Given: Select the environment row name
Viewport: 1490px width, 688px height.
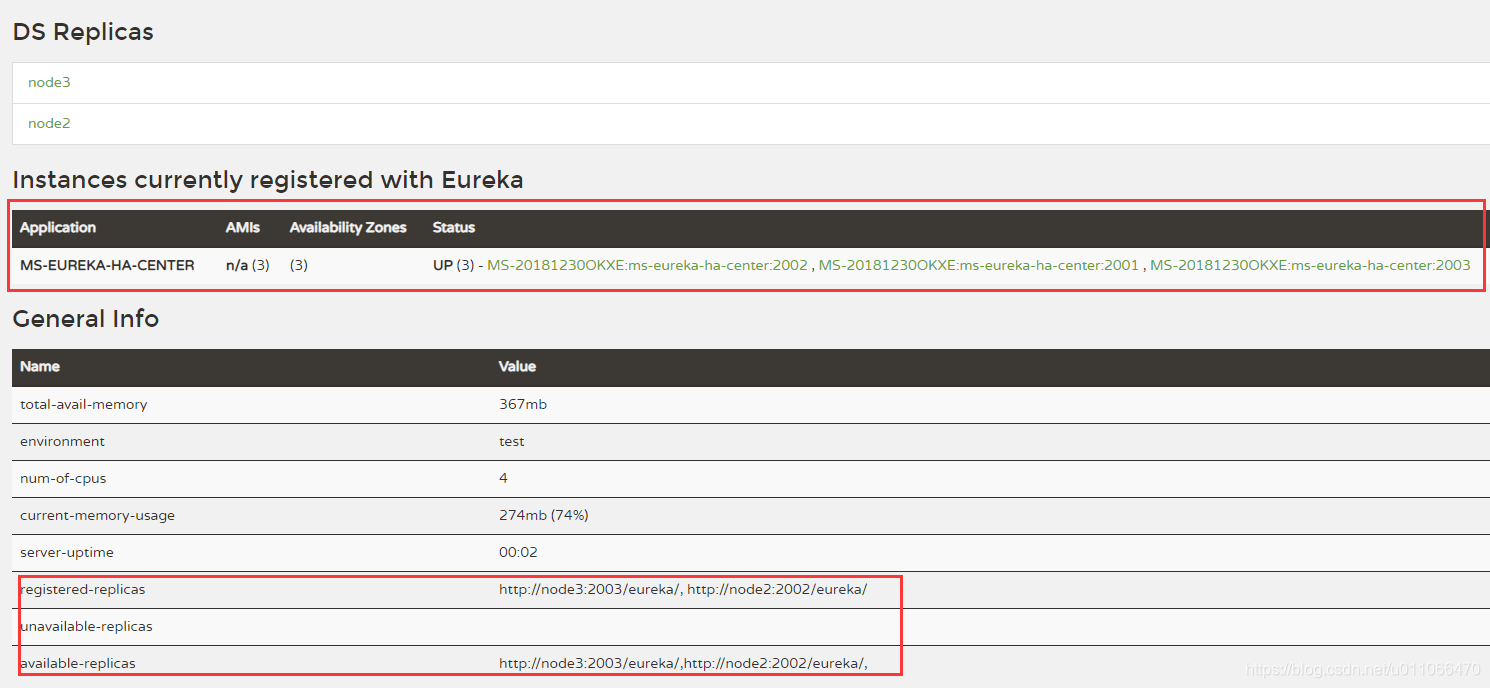Looking at the screenshot, I should click(x=62, y=441).
